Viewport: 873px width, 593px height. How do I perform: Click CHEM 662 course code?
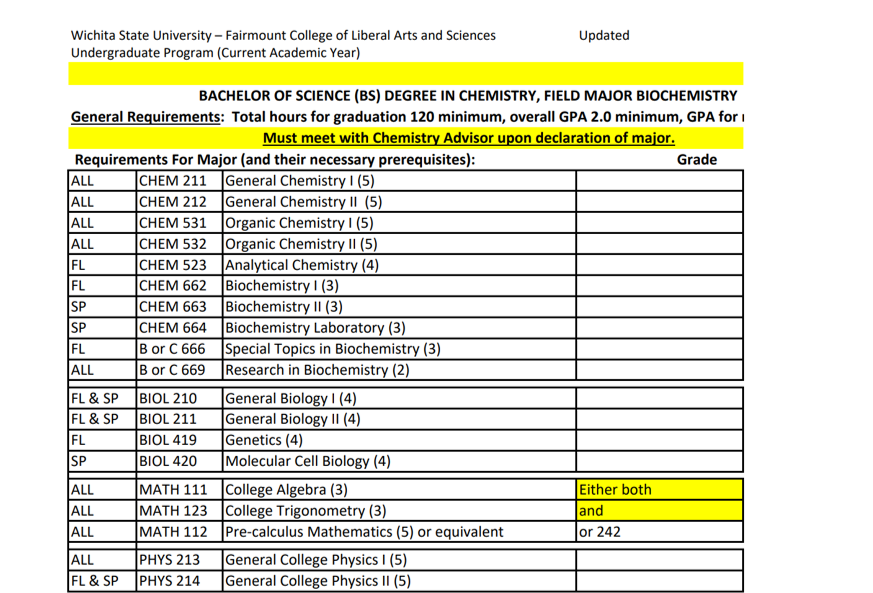coord(173,286)
